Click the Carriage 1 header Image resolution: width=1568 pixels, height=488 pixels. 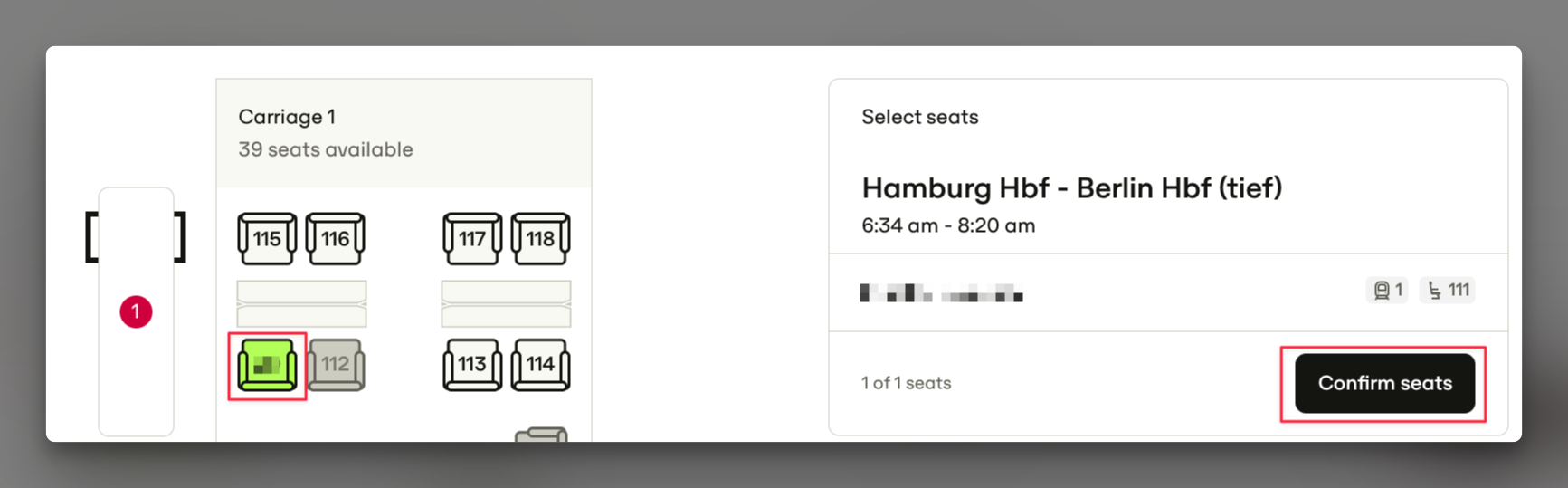[287, 117]
